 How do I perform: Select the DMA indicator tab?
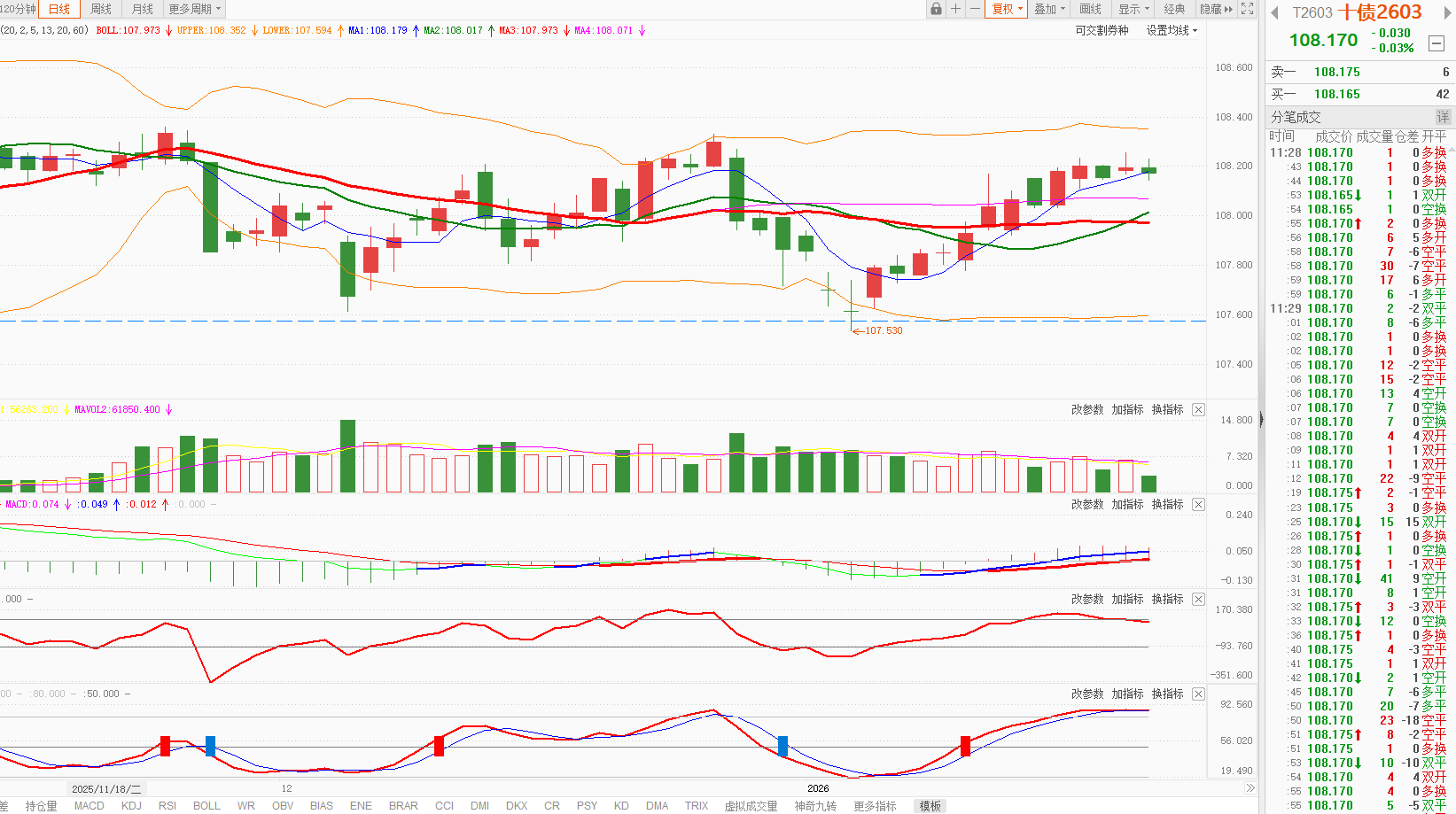click(658, 806)
